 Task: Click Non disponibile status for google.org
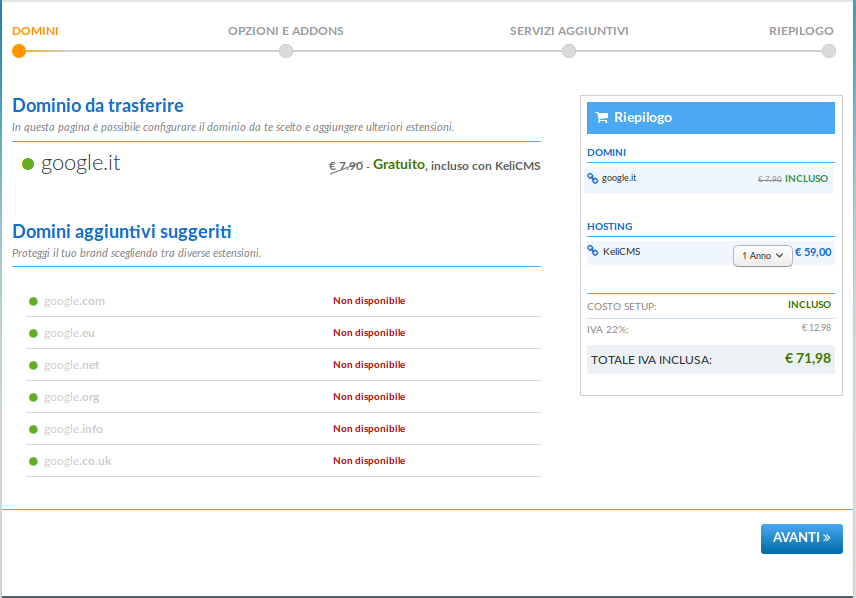[369, 397]
